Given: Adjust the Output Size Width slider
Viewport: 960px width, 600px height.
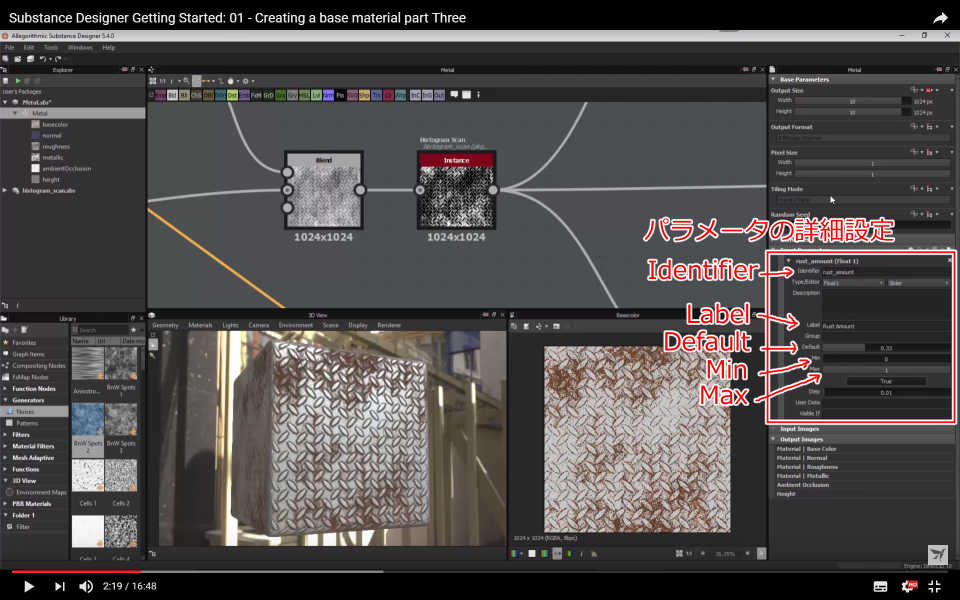Looking at the screenshot, I should [x=853, y=101].
